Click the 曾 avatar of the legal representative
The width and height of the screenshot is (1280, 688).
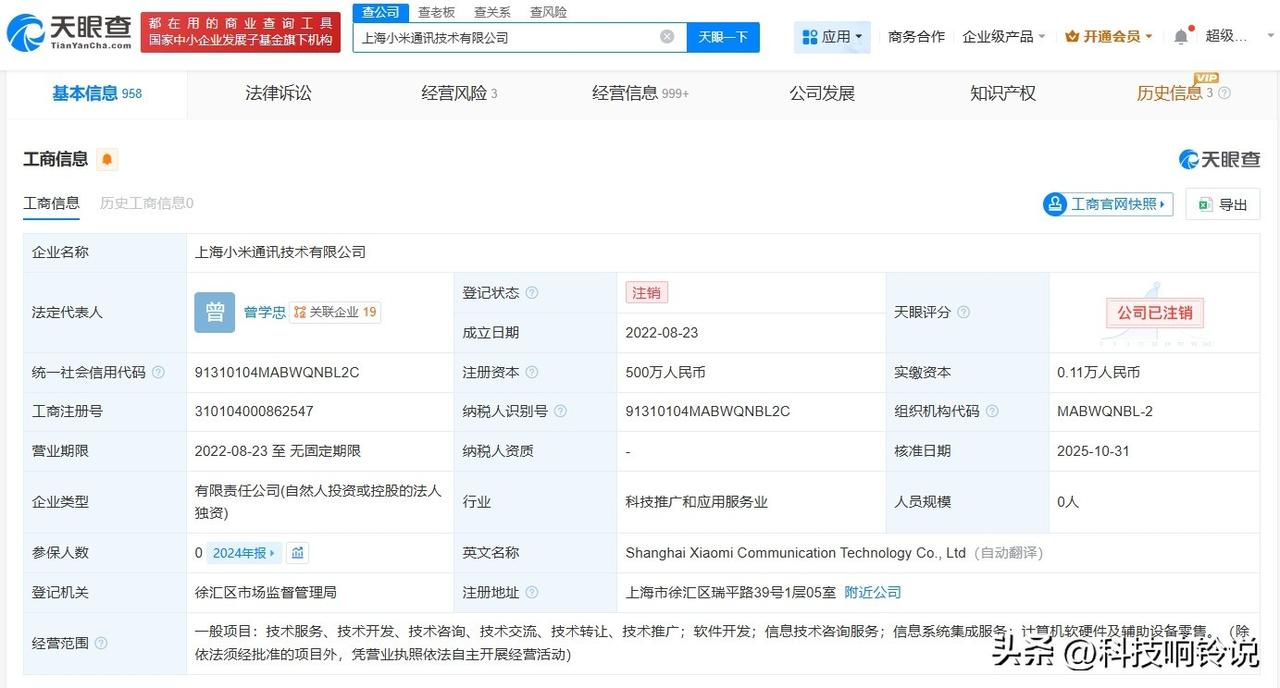(x=214, y=312)
